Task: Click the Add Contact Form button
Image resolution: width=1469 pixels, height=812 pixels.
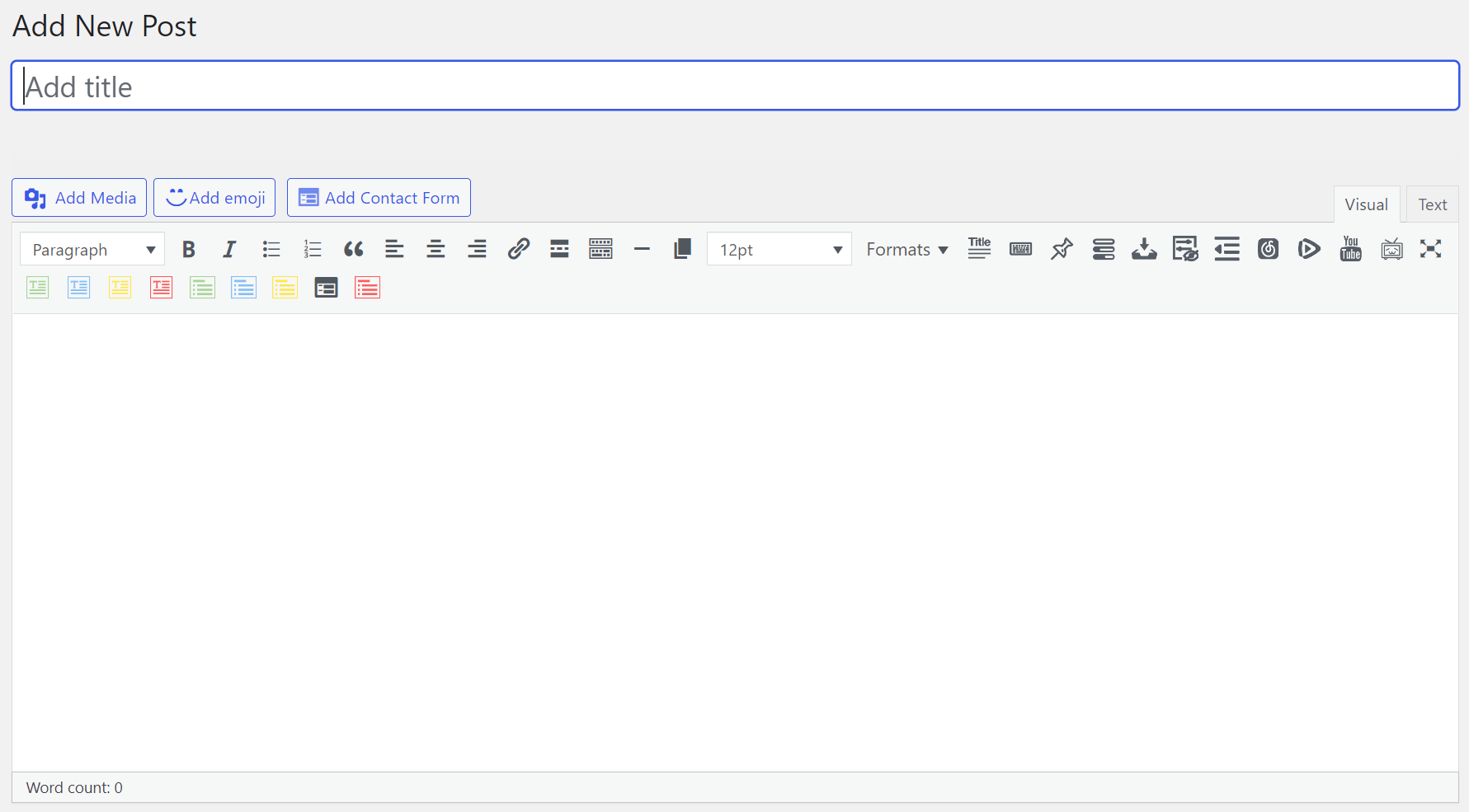Action: coord(379,197)
